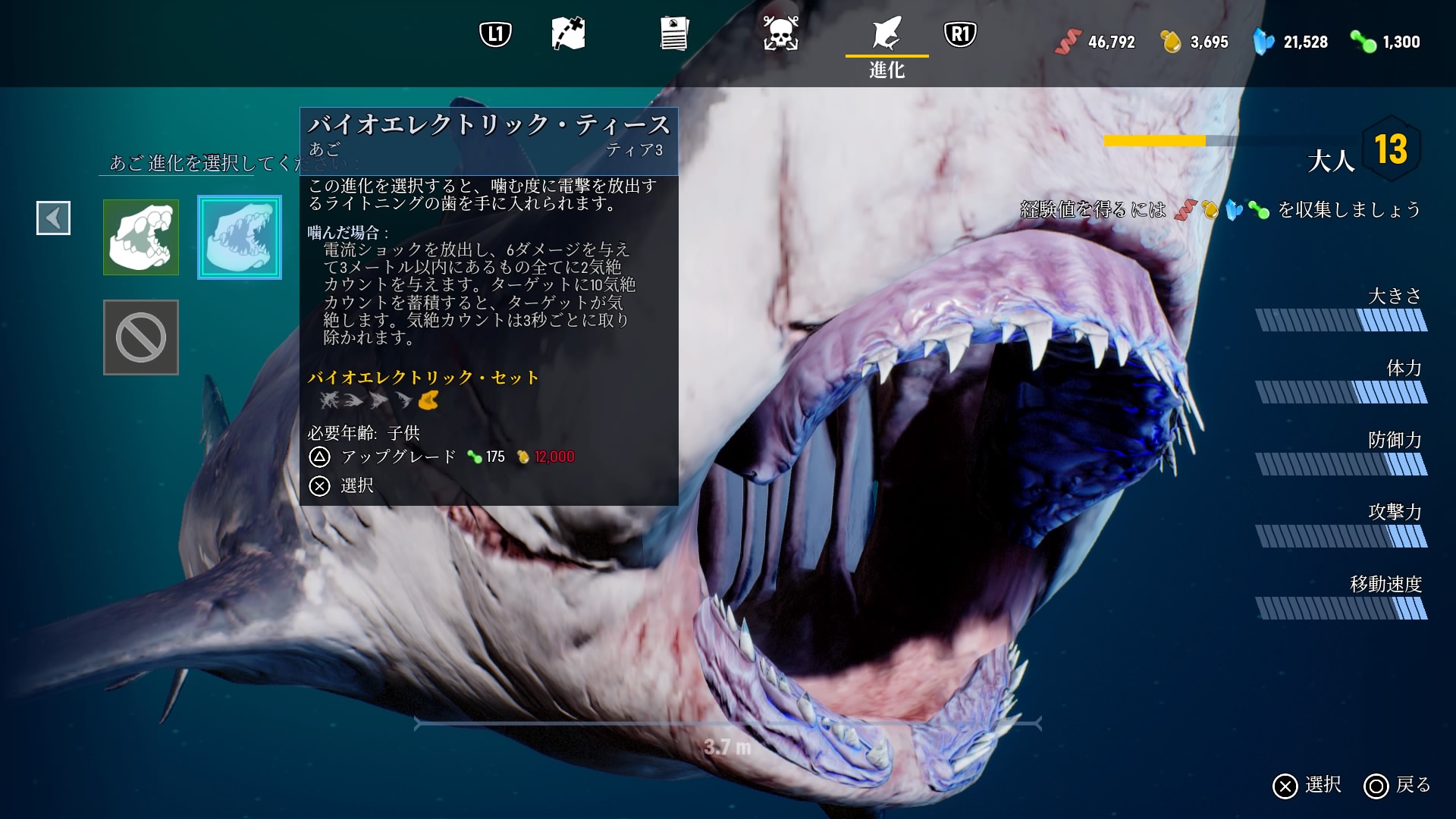Choose the empty no-evolution slot
The width and height of the screenshot is (1456, 819).
tap(141, 337)
